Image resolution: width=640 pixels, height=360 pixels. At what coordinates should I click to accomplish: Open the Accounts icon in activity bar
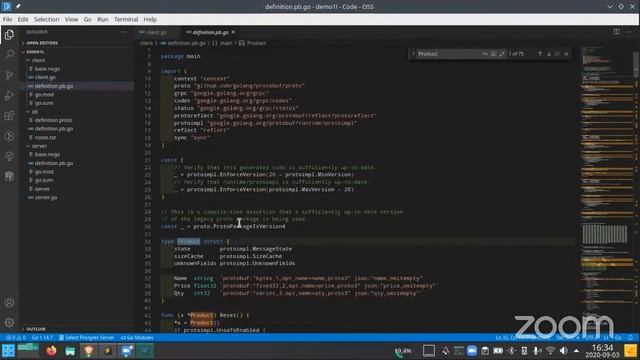(9, 302)
